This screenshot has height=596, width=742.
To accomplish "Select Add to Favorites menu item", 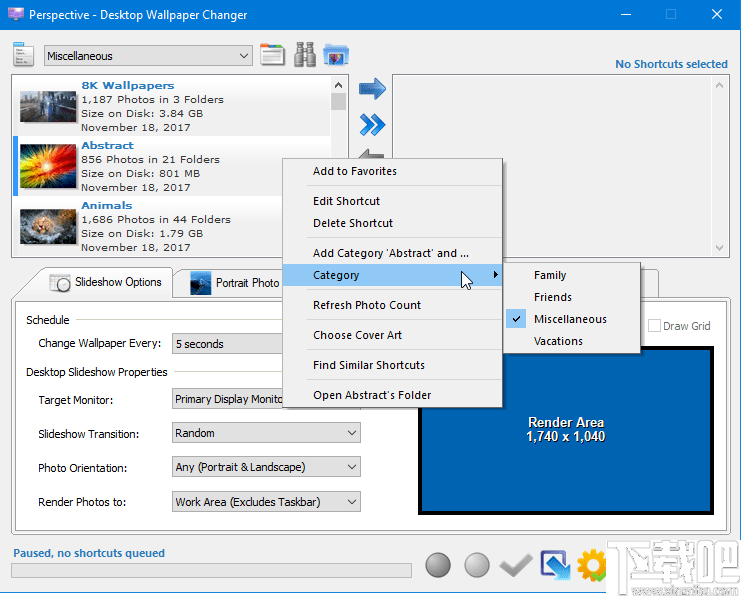I will coord(355,171).
